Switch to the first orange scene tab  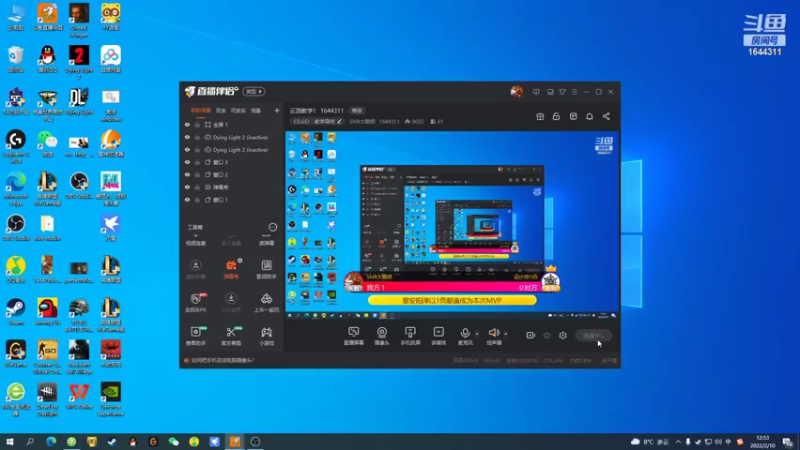pos(201,110)
